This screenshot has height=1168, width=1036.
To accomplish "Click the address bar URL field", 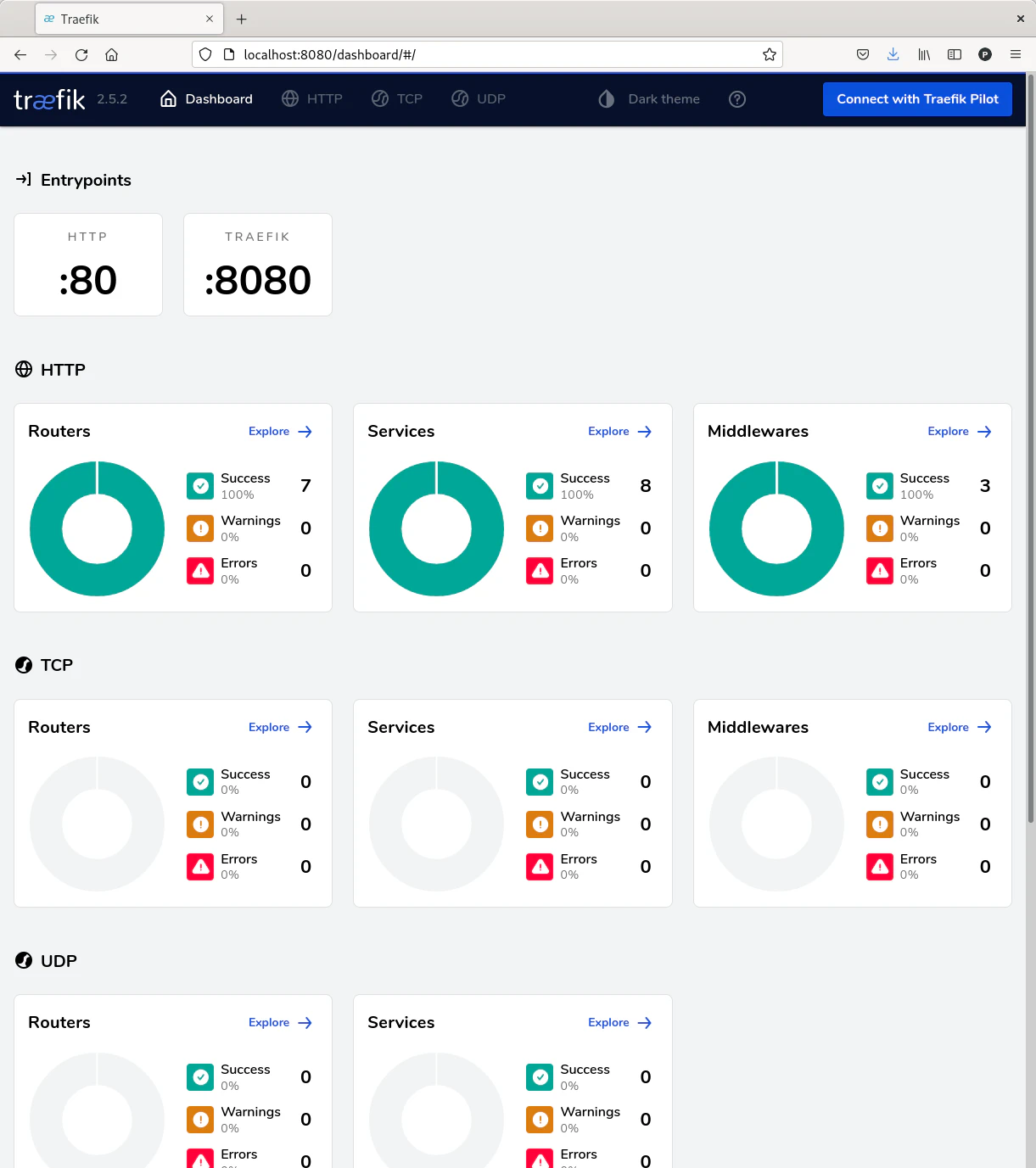I will 492,54.
